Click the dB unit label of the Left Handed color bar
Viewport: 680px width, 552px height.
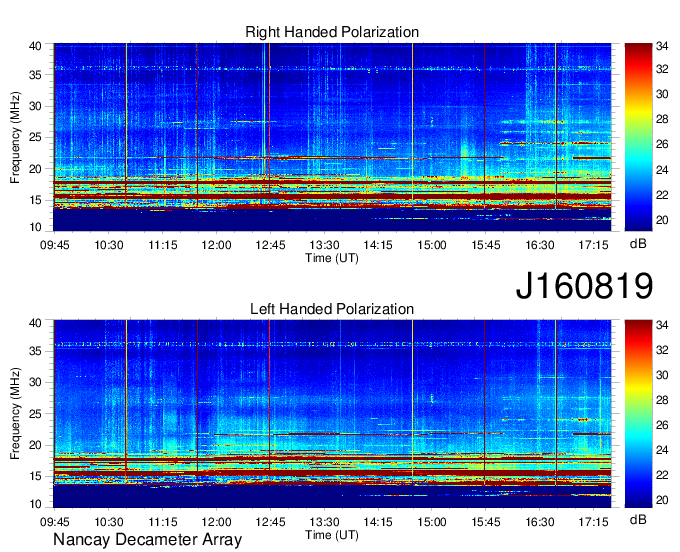638,519
